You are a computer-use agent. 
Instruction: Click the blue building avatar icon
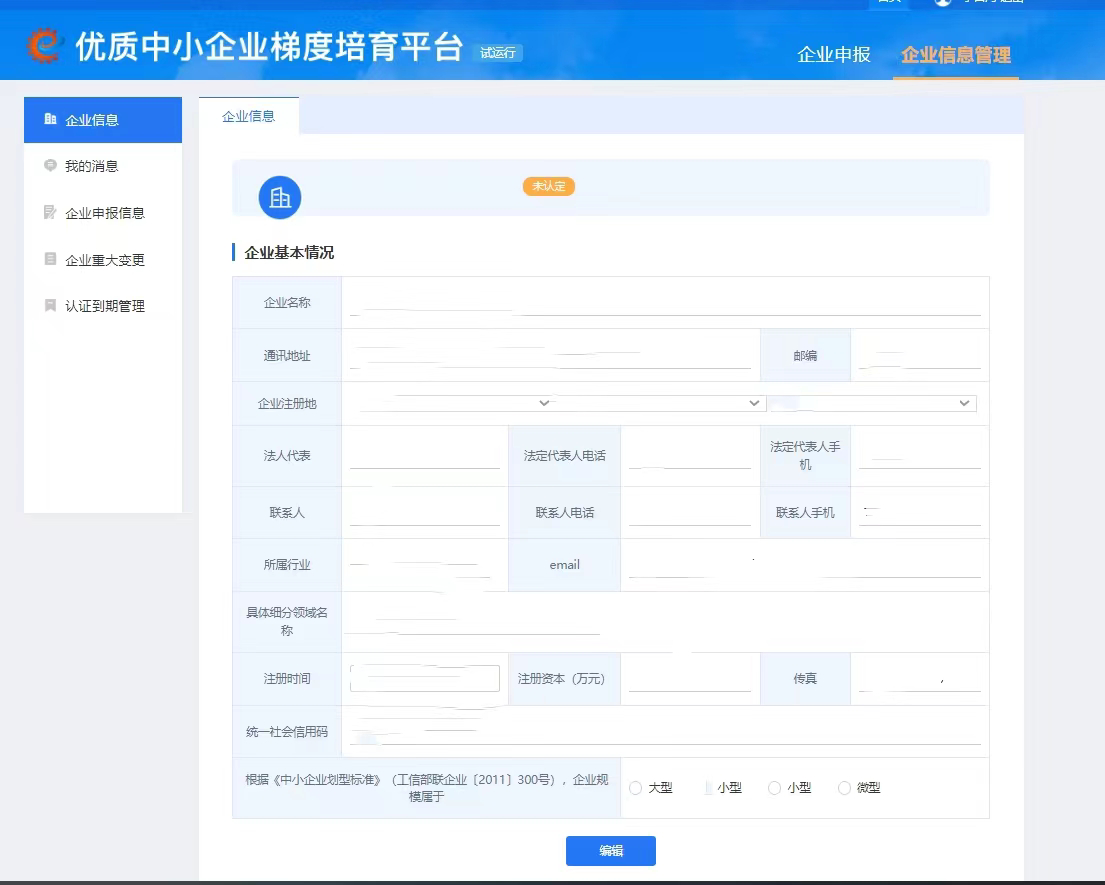(280, 197)
